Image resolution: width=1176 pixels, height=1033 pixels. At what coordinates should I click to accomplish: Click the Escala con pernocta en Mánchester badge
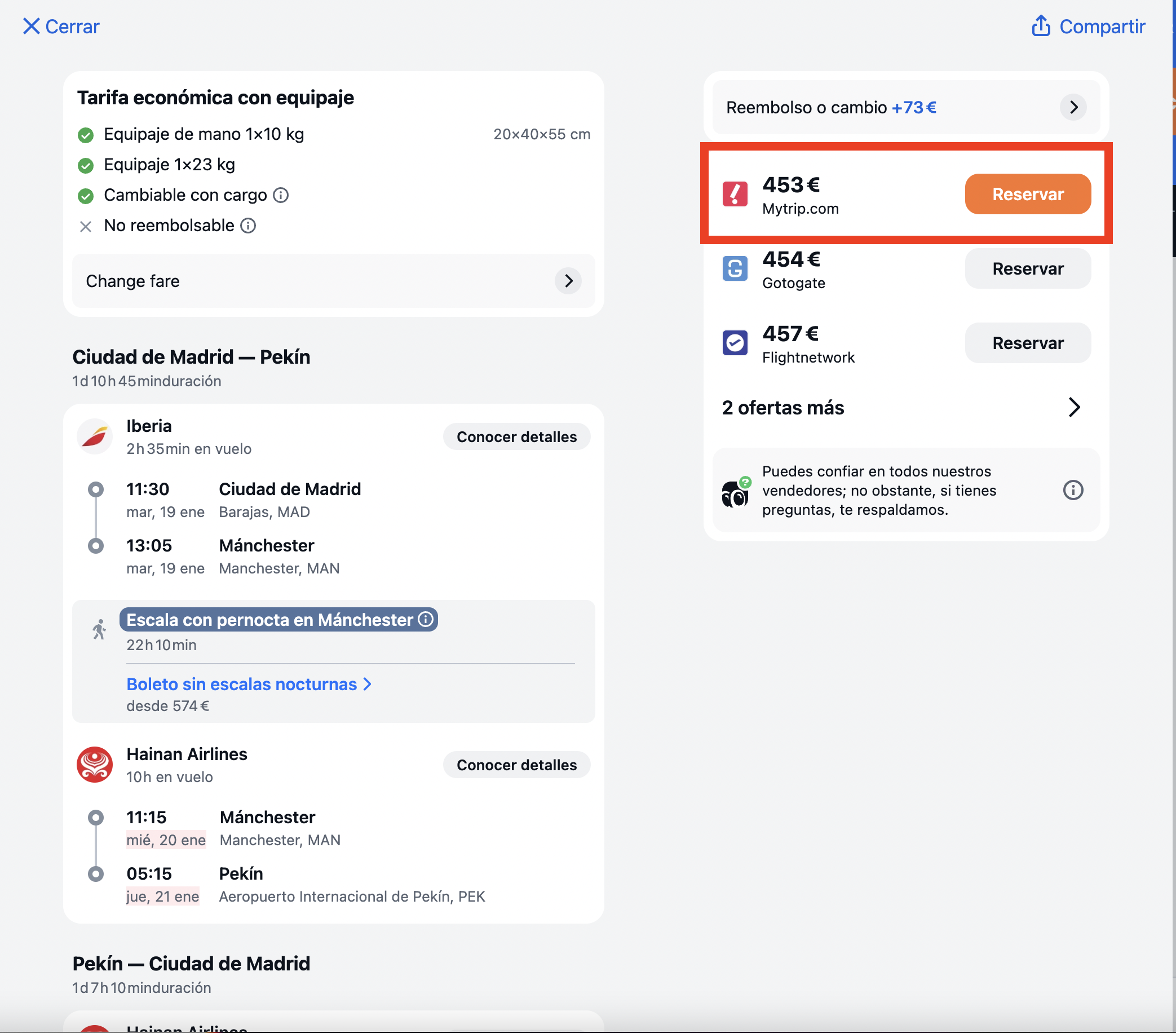point(278,619)
